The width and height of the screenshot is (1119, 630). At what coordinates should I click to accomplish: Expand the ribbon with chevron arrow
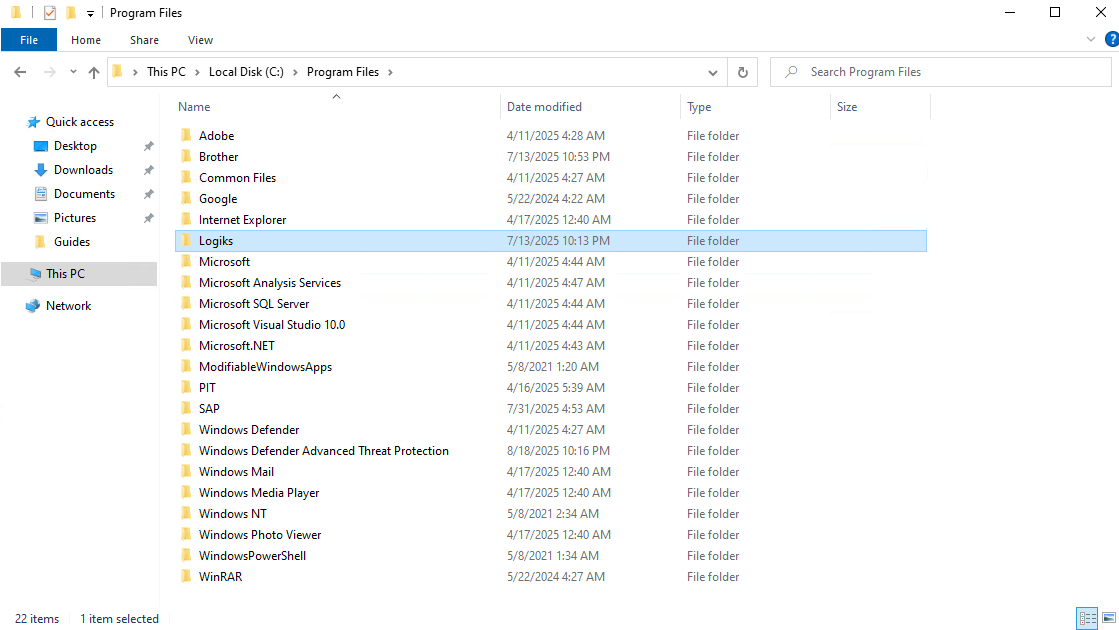pyautogui.click(x=1091, y=40)
